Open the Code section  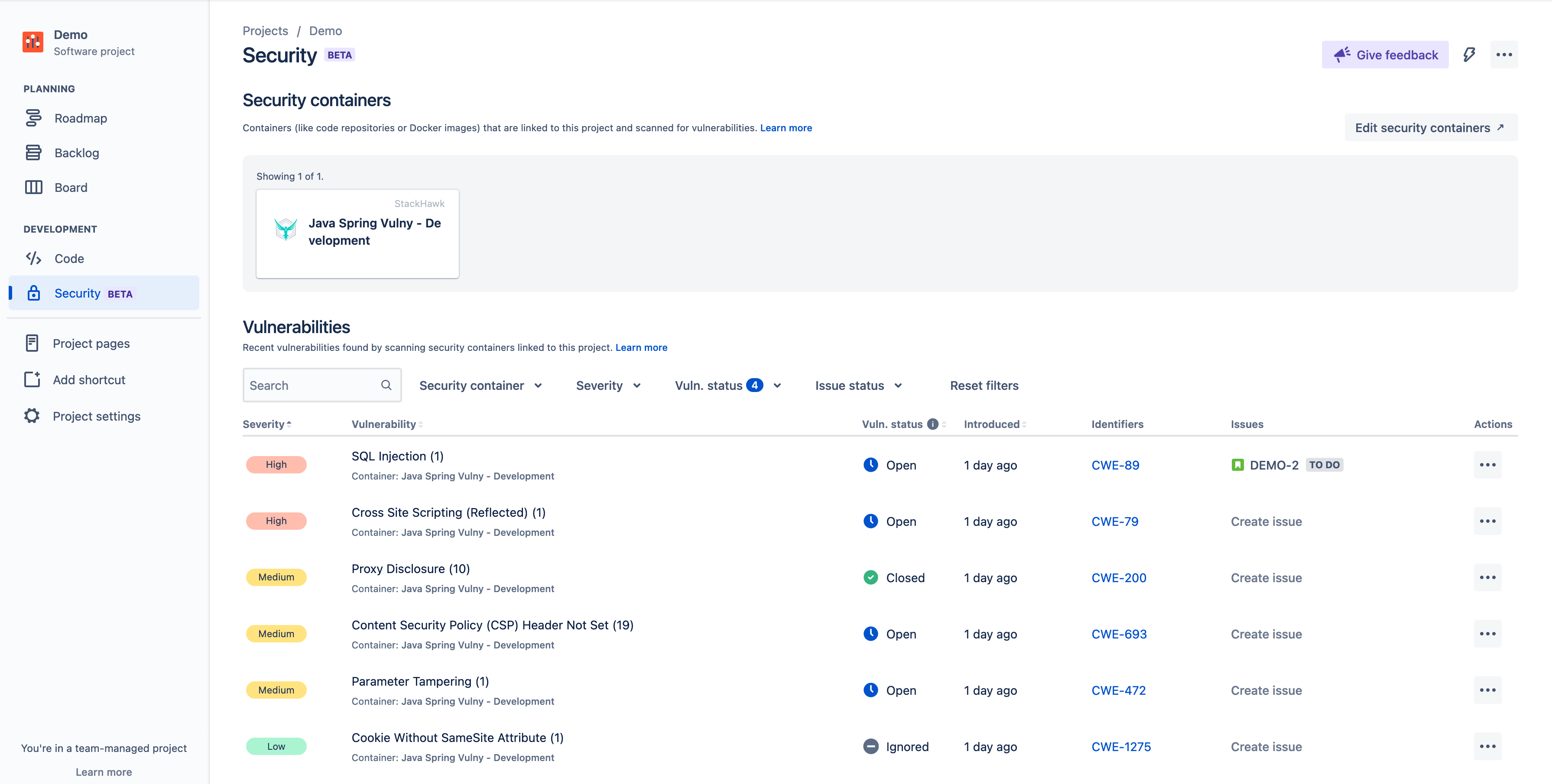[69, 258]
